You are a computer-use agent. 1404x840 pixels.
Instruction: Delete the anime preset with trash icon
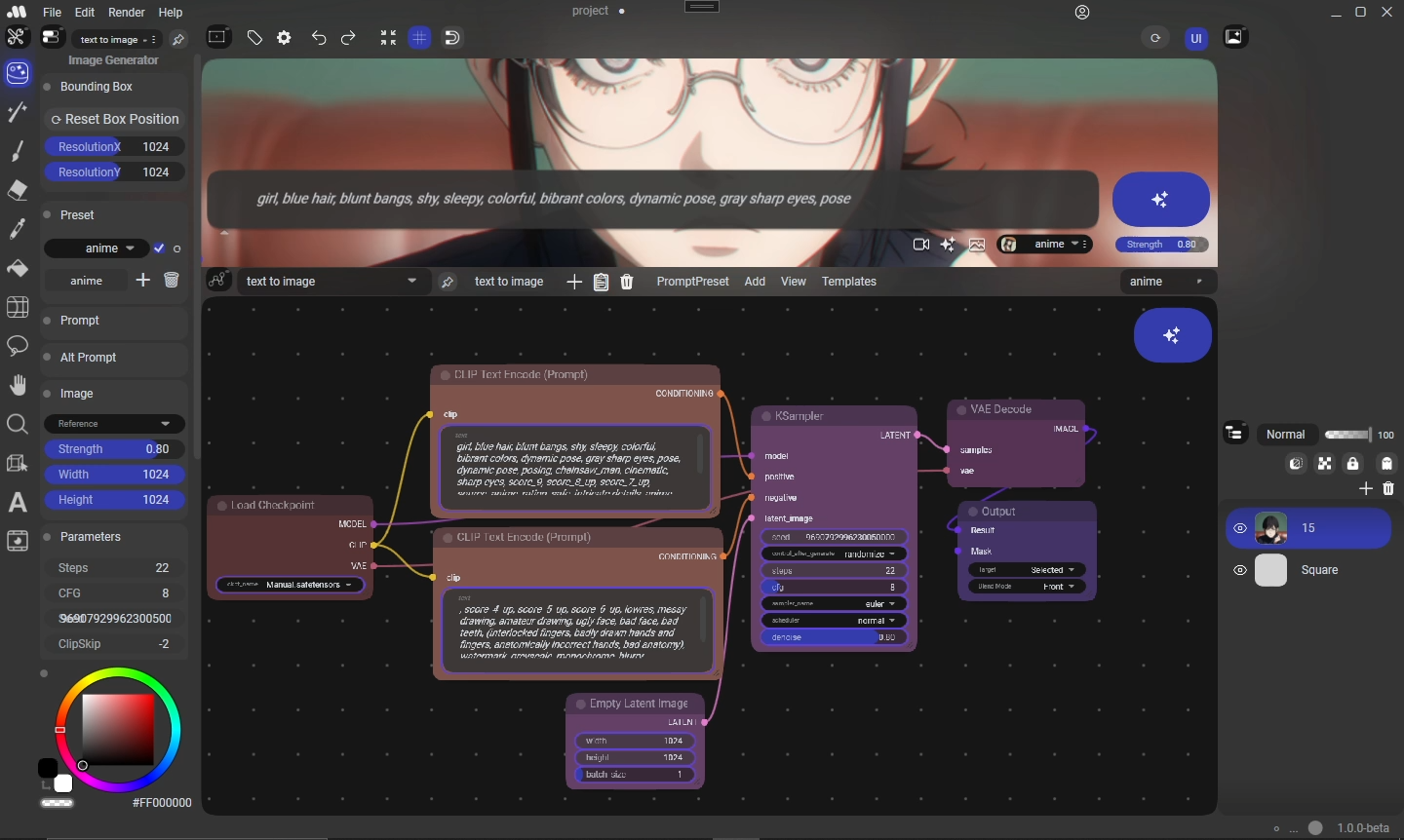point(172,281)
